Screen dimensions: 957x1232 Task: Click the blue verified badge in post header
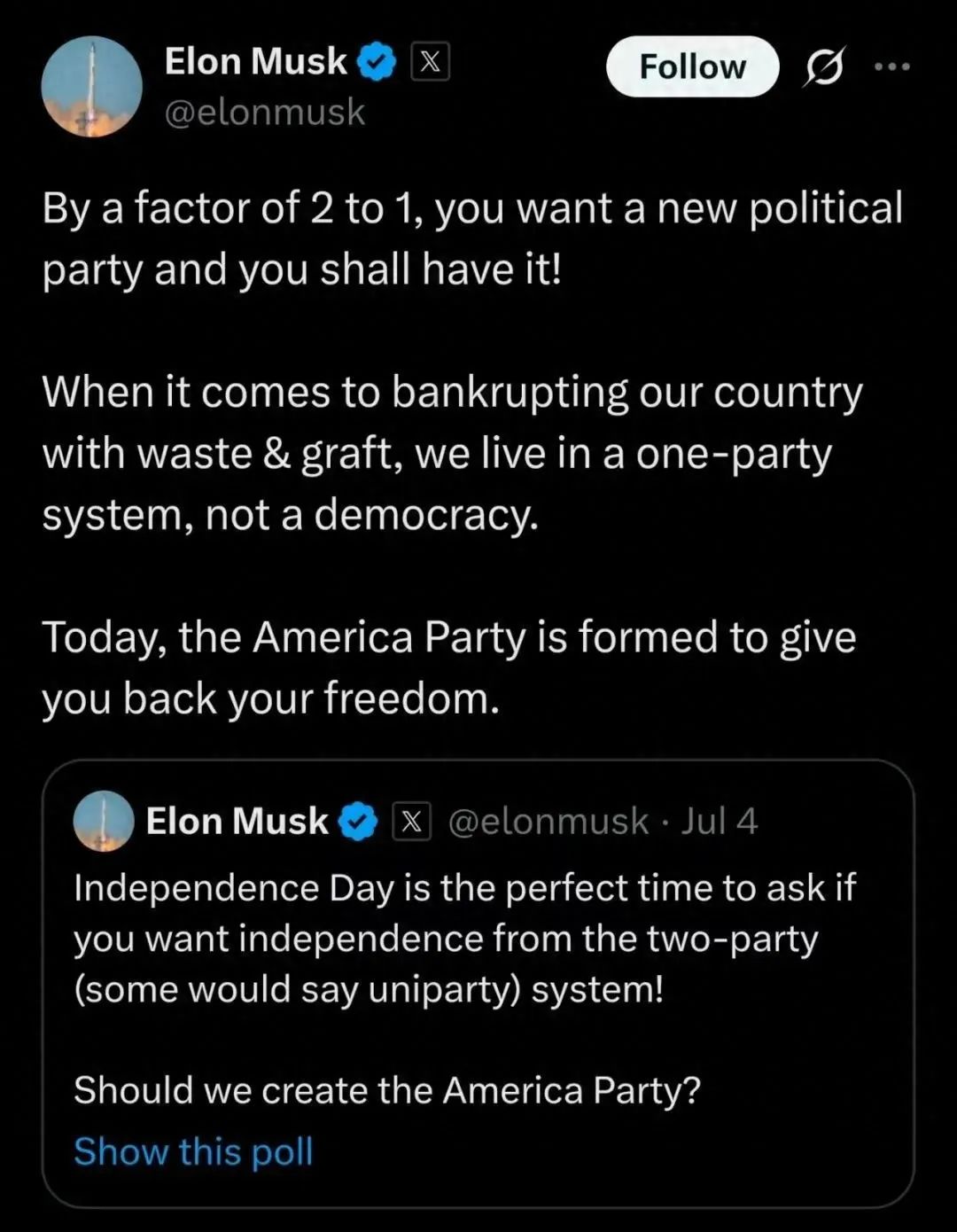pos(377,62)
